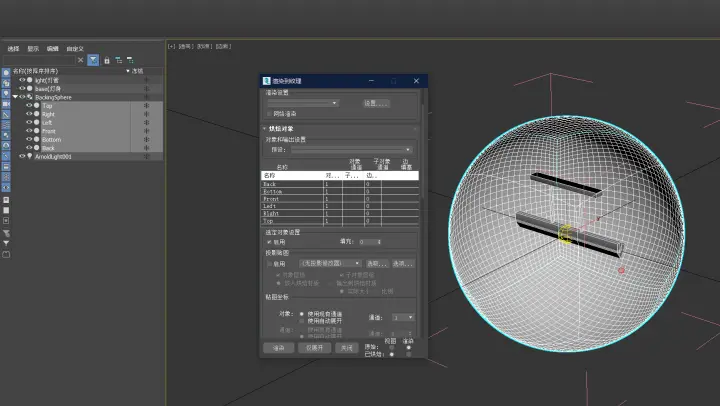The height and width of the screenshot is (406, 720).
Task: Toggle eye icon for Left object
Action: [29, 123]
